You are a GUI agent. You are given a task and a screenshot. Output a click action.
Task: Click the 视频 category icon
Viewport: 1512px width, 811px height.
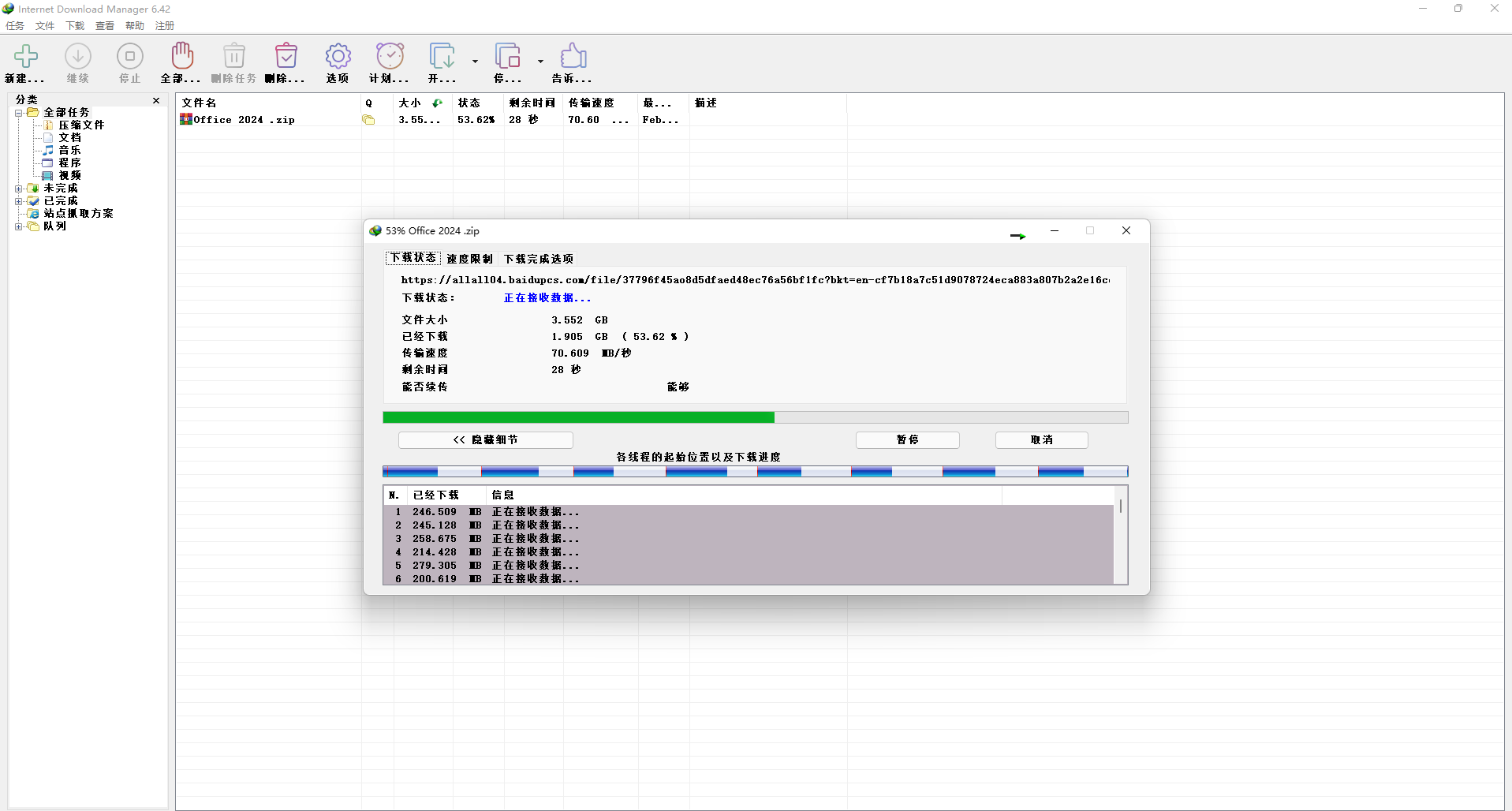point(48,175)
